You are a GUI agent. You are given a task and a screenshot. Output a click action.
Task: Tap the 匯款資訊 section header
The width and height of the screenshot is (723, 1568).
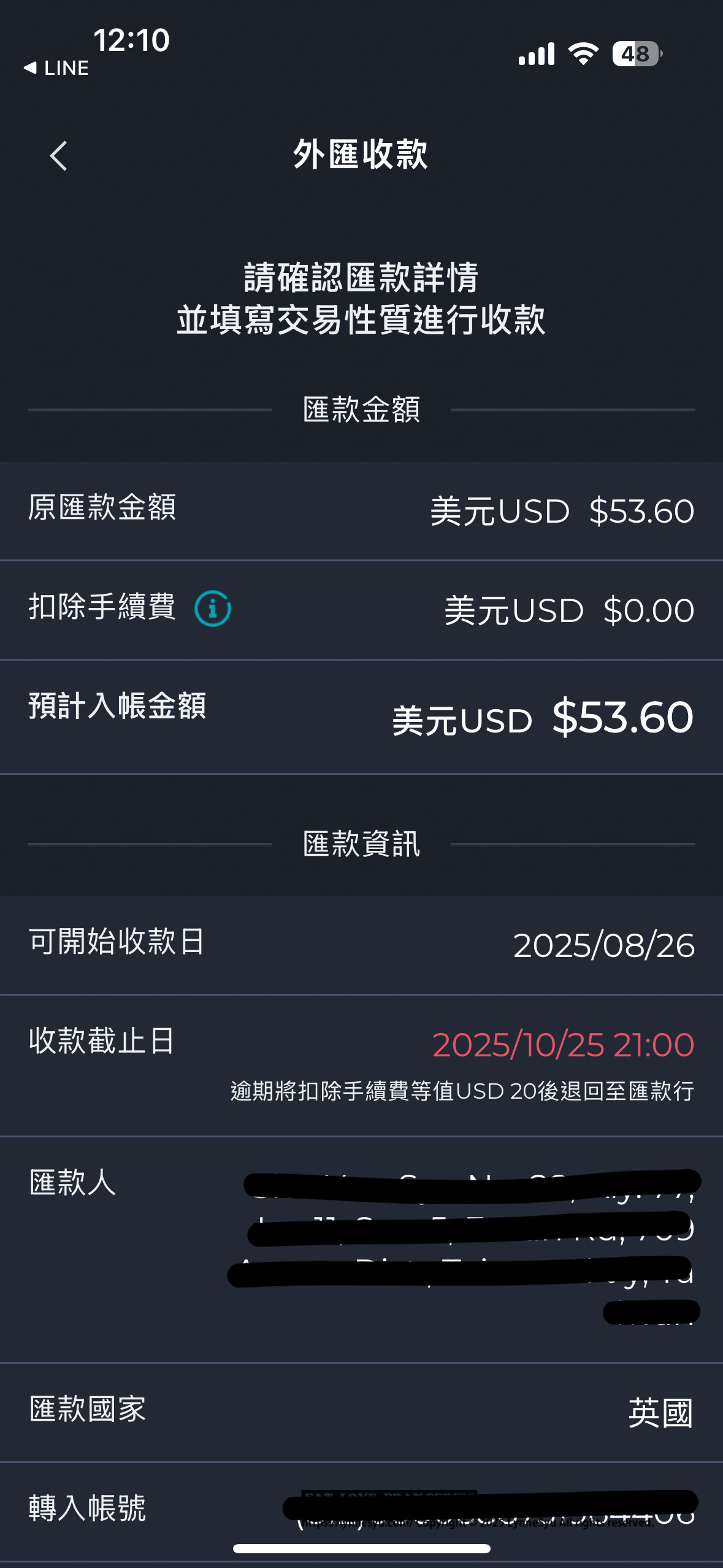pyautogui.click(x=361, y=844)
